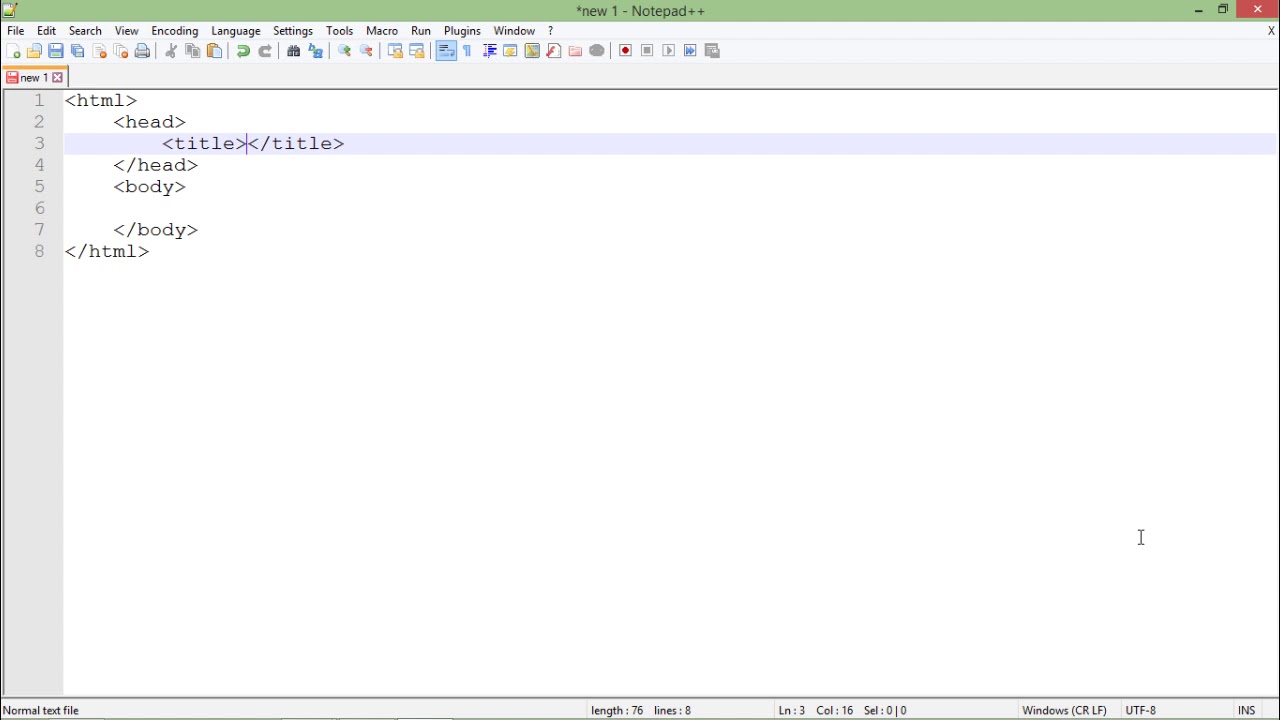Toggle the INS insert mode indicator

coord(1246,710)
